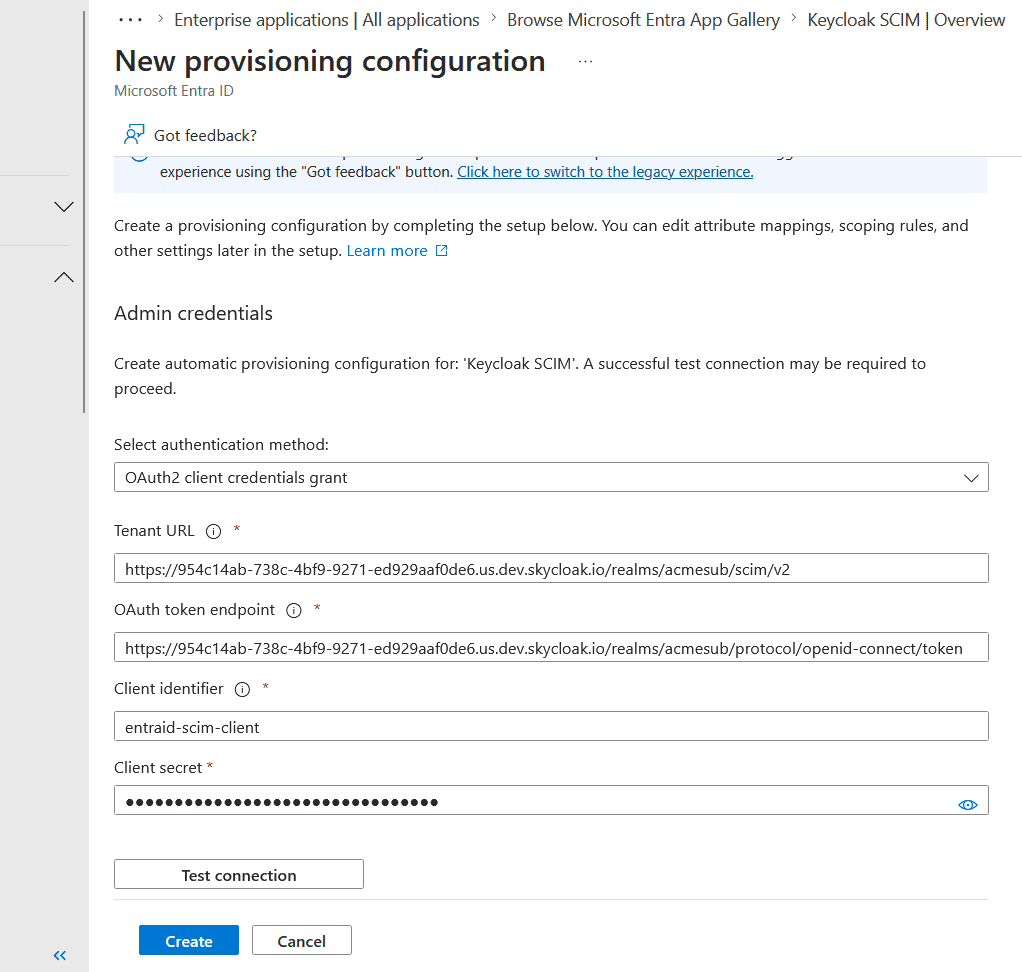Viewport: 1022px width, 972px height.
Task: Click the Admin credentials heading
Action: tap(194, 314)
